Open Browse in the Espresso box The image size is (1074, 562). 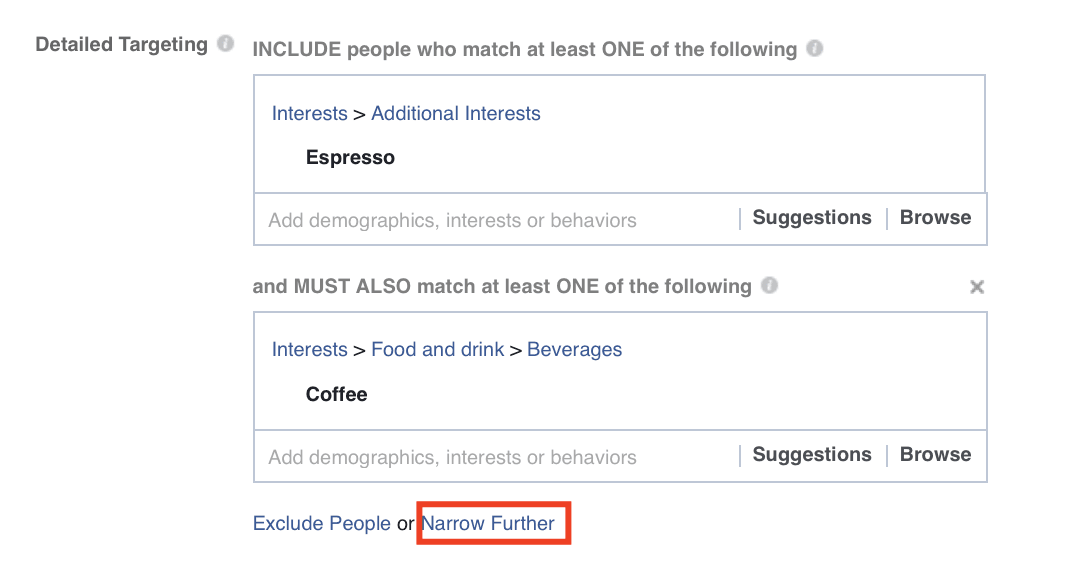point(935,217)
